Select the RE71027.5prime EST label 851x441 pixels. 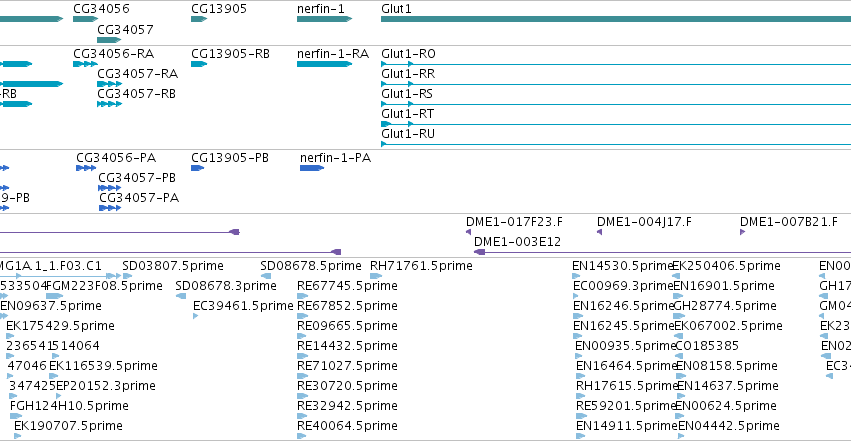[x=347, y=366]
